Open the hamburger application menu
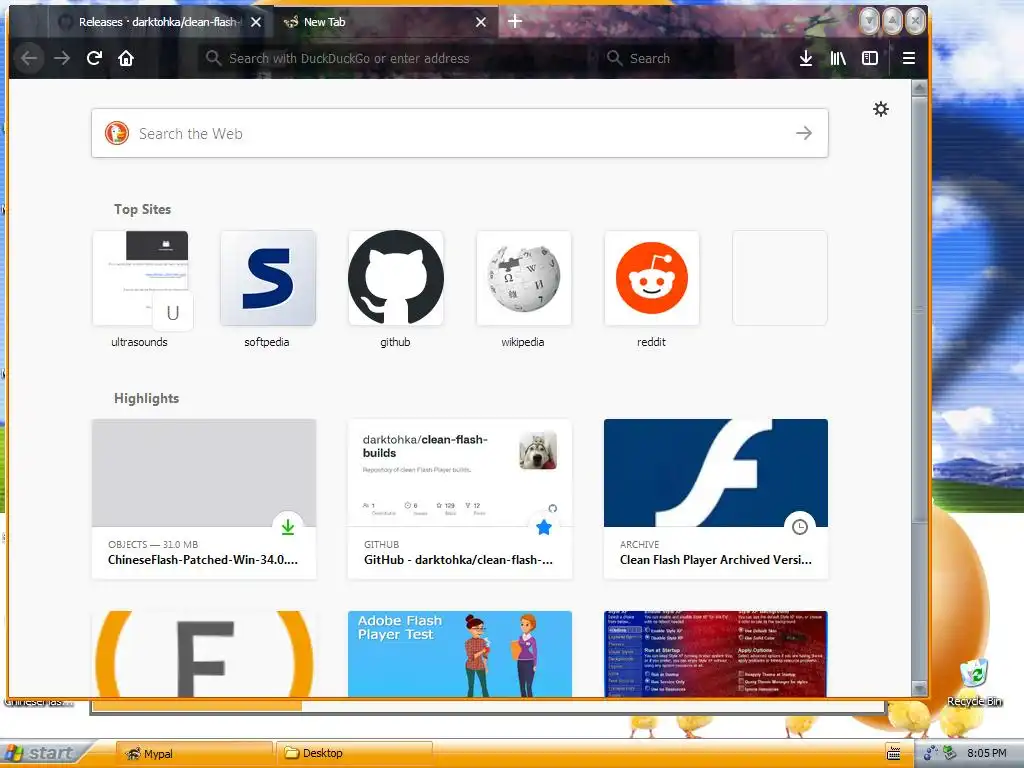This screenshot has height=768, width=1024. [x=908, y=58]
